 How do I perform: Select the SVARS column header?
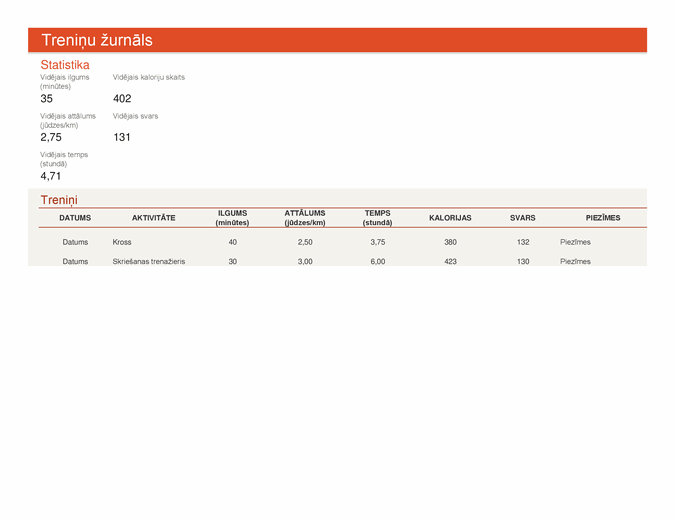click(522, 218)
